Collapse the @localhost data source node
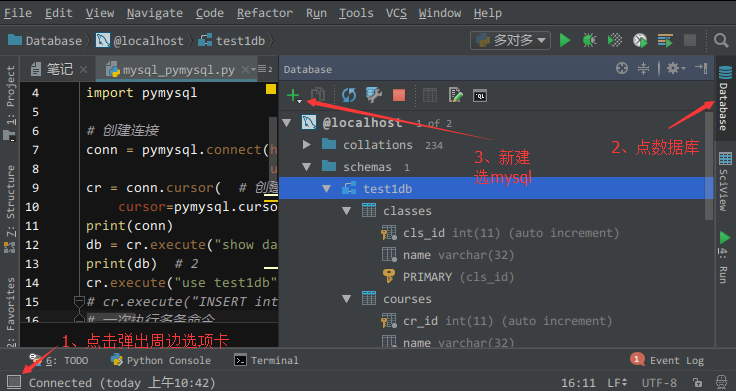Screen dimensions: 736x391 (x=287, y=123)
